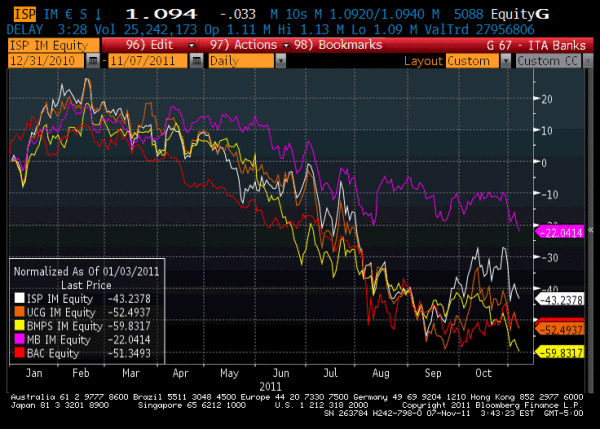Click the -59.8317 value in the legend
The width and height of the screenshot is (600, 429).
coord(129,326)
